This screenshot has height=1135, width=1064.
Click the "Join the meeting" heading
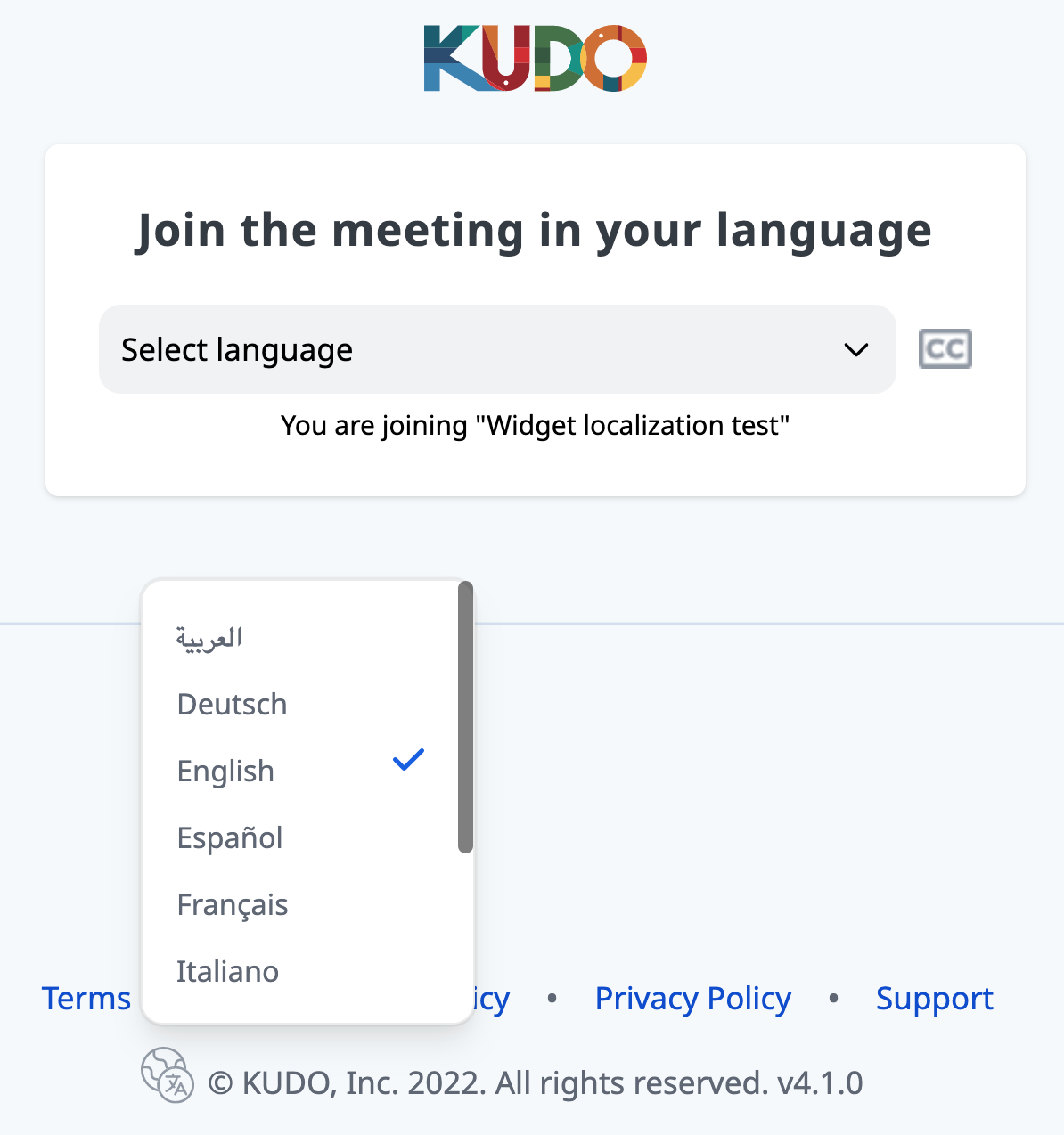pyautogui.click(x=535, y=231)
